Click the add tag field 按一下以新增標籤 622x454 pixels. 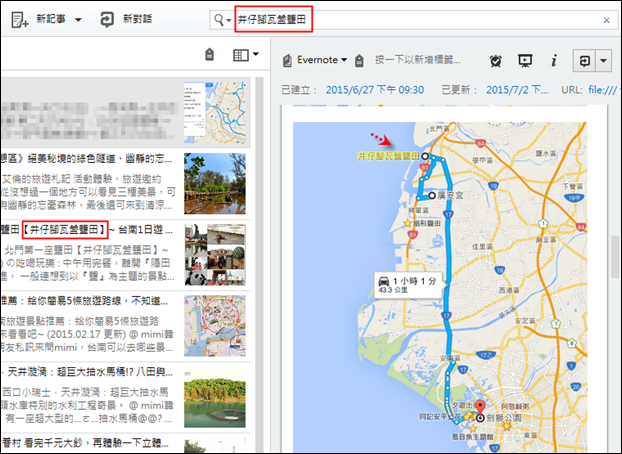417,60
